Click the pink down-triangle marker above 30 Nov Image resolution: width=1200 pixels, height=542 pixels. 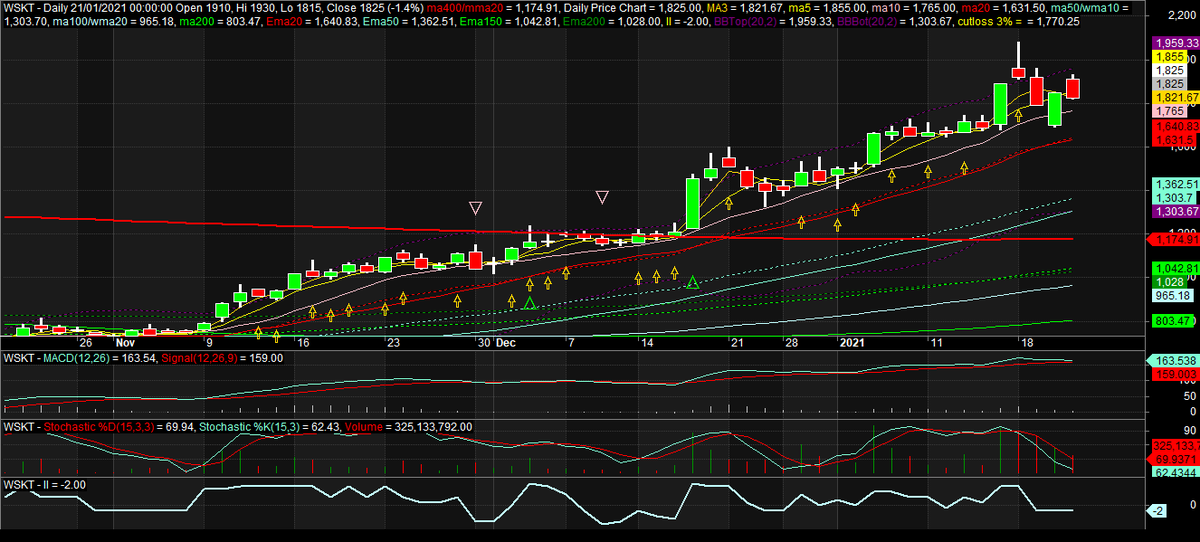[476, 209]
